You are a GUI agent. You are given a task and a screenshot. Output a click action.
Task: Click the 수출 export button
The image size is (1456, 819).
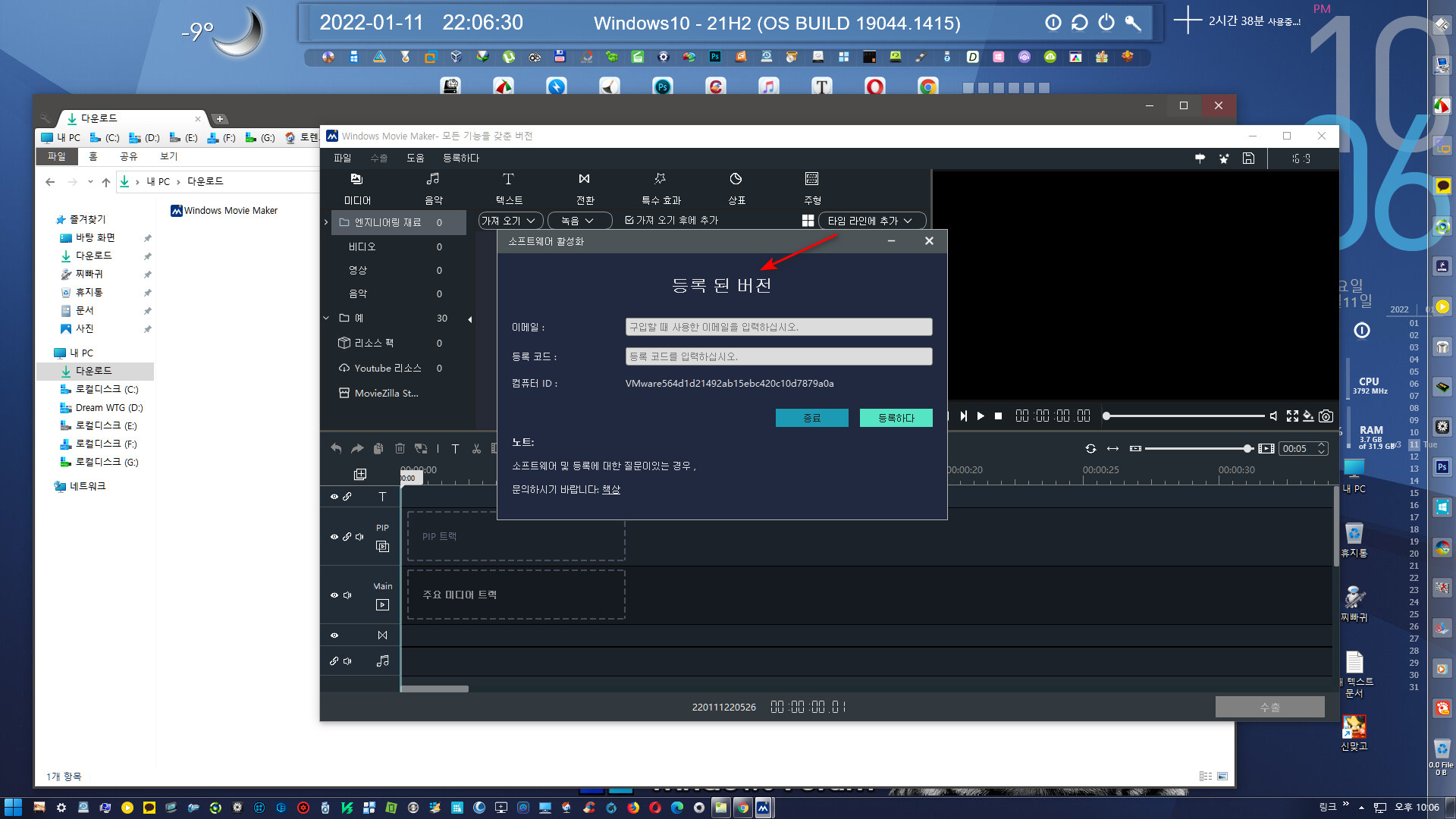1270,707
